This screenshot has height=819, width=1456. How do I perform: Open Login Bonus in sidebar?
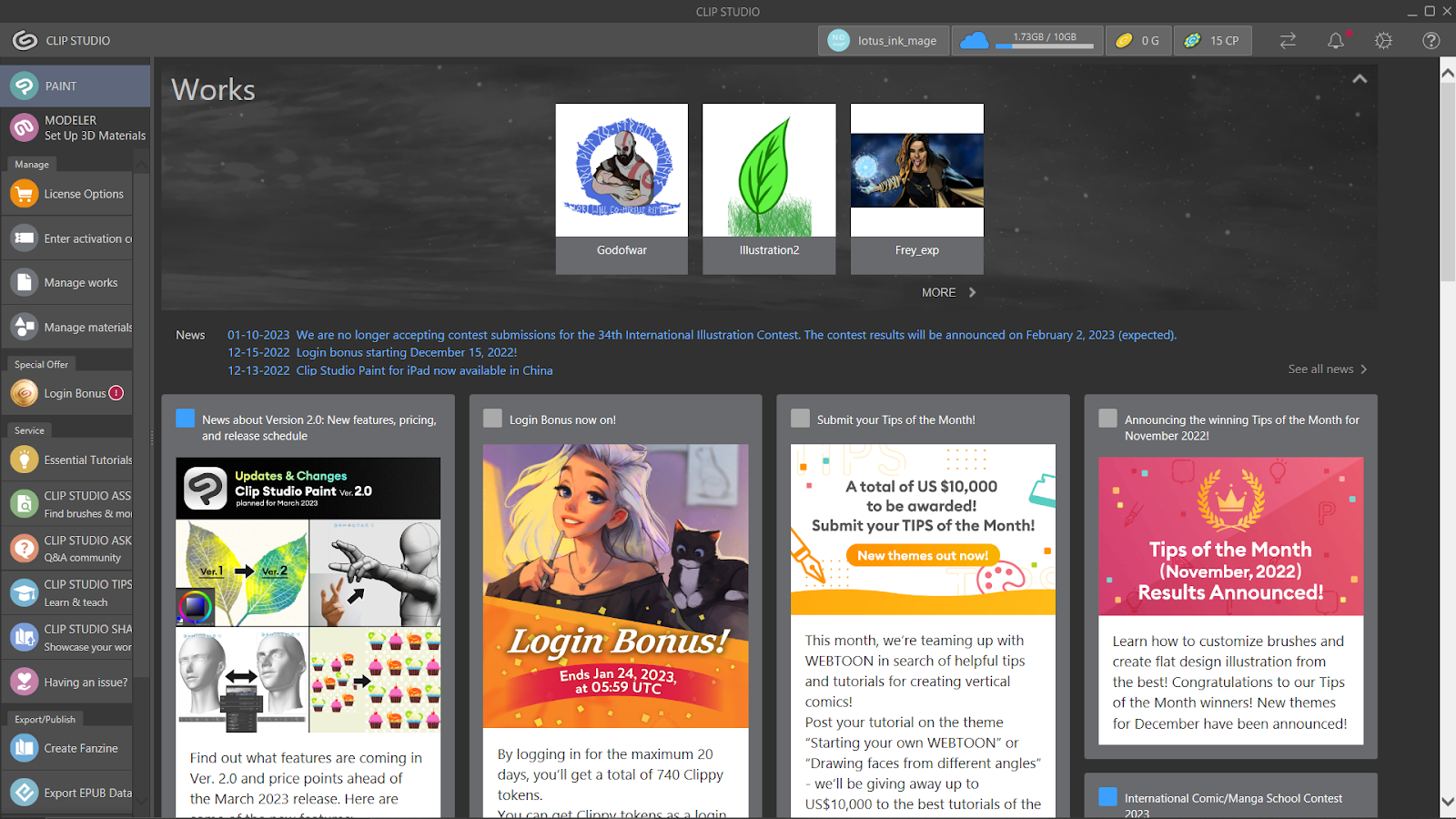pos(67,393)
